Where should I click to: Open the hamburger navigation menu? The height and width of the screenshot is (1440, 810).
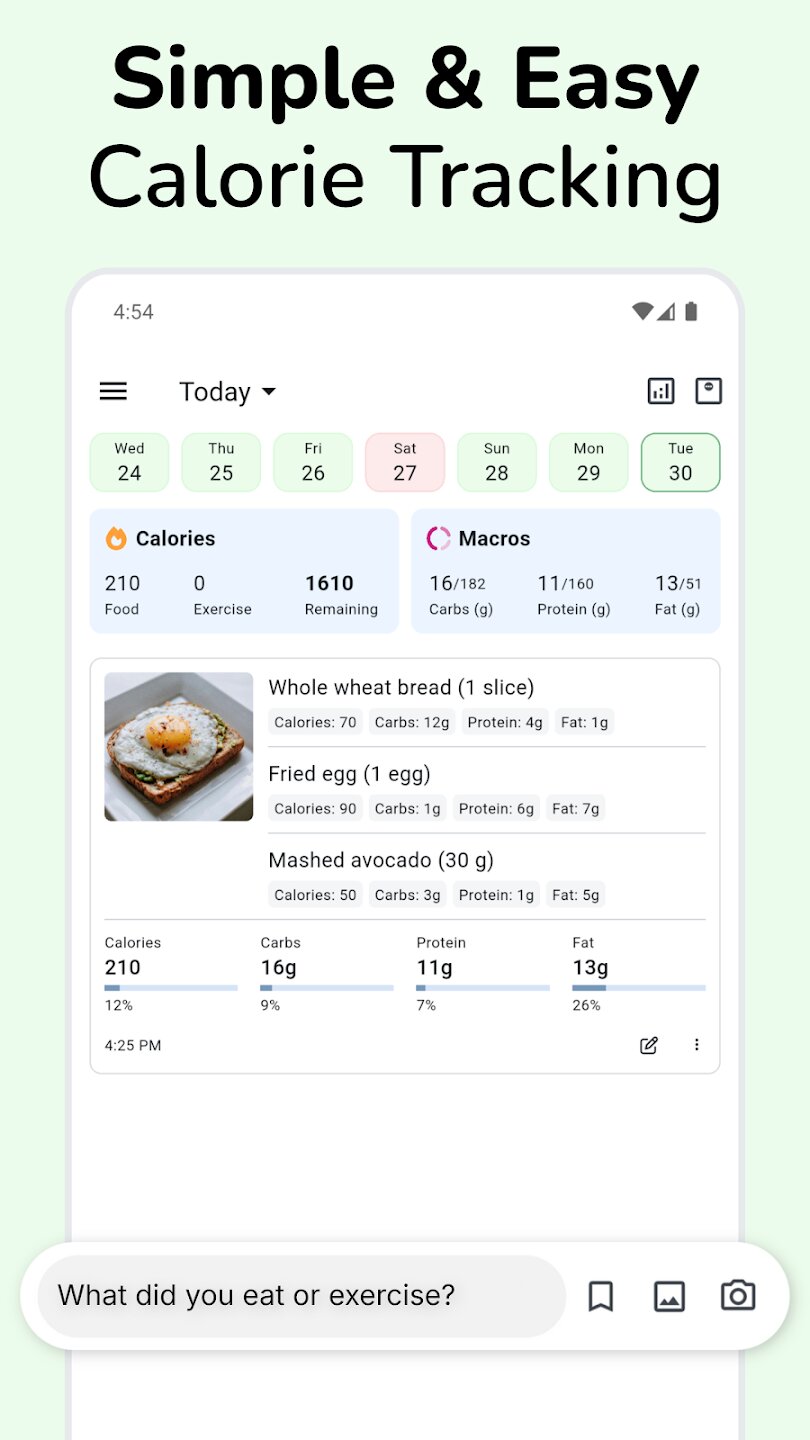(113, 391)
